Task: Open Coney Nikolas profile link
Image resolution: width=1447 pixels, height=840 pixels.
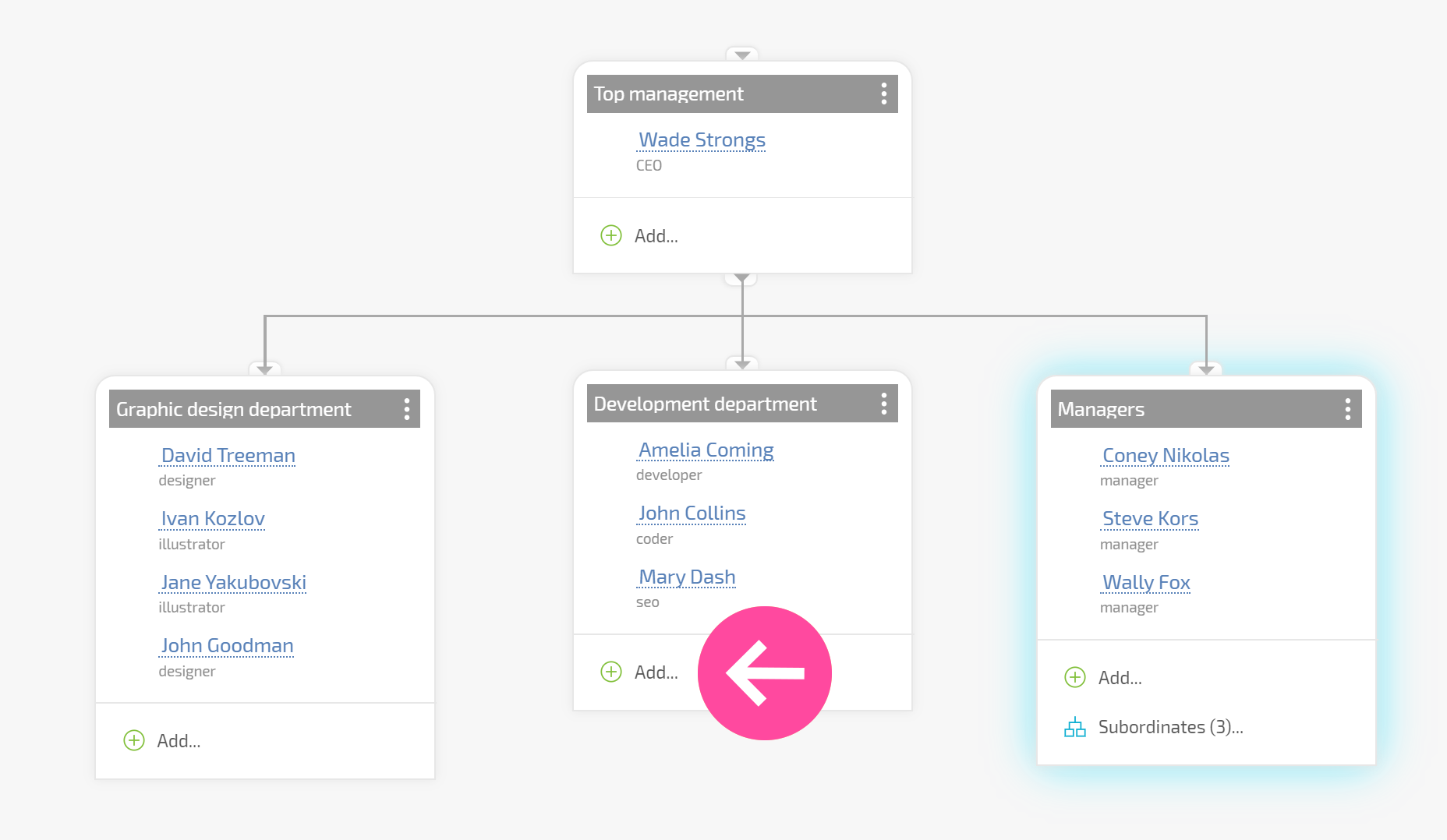Action: 1166,456
